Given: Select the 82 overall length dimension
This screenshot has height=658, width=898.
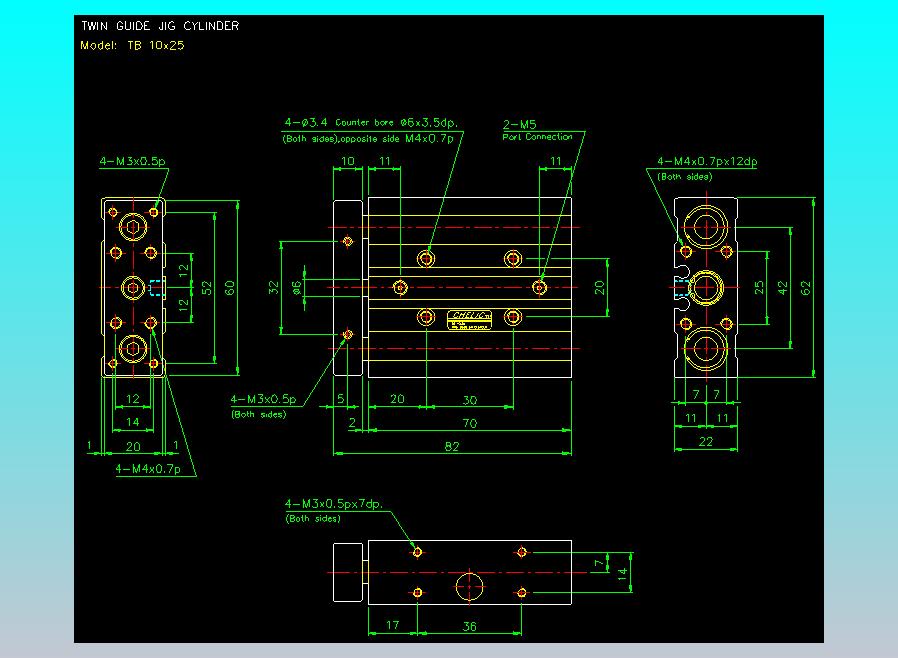Looking at the screenshot, I should pyautogui.click(x=452, y=446).
